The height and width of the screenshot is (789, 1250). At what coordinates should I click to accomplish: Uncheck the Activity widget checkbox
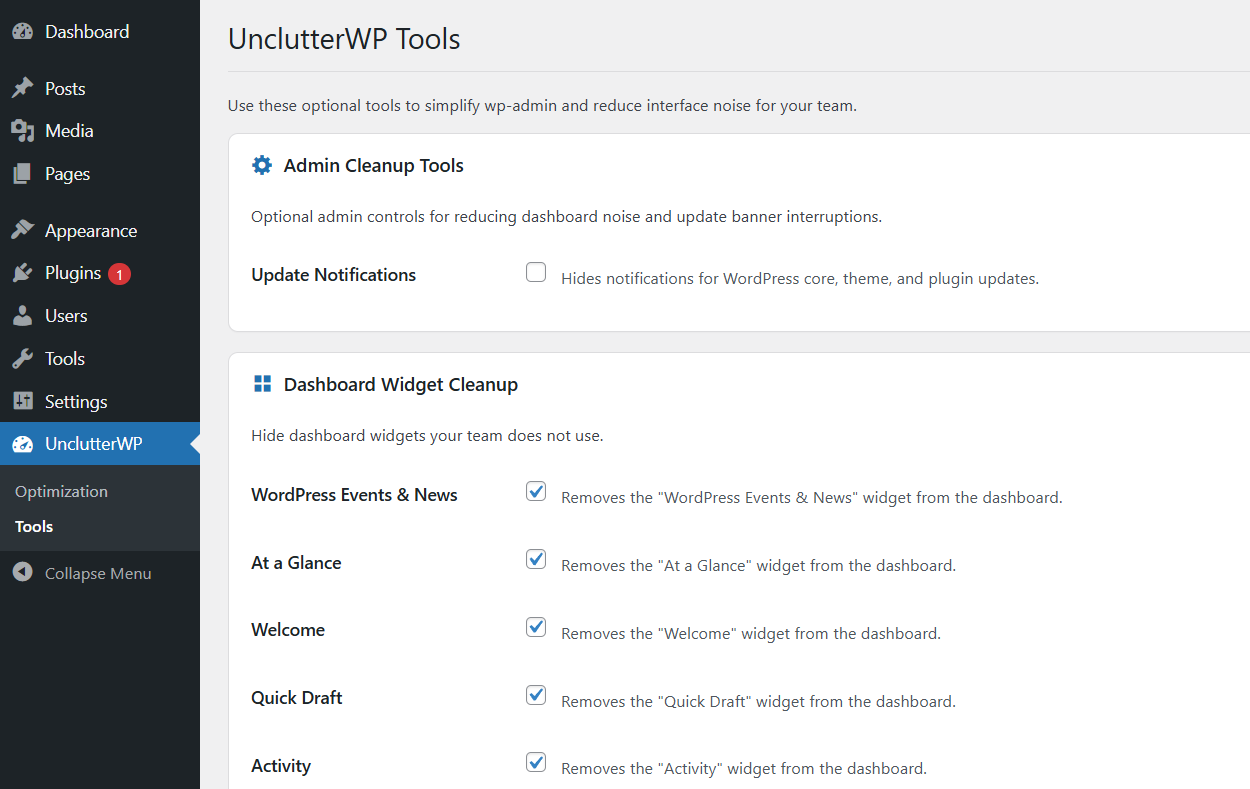(x=536, y=762)
